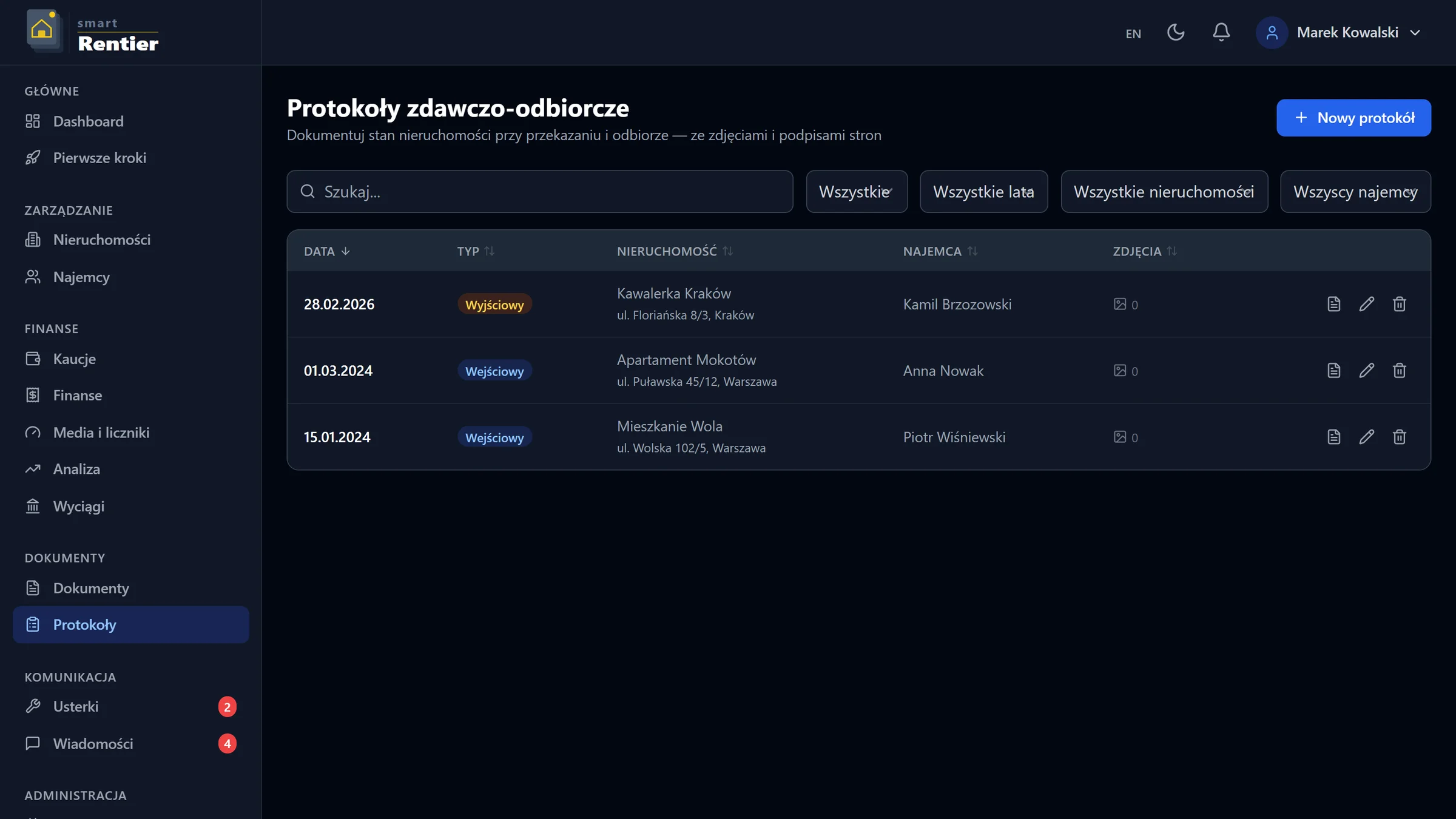
Task: Open the Wszystkie lata year filter
Action: (x=983, y=192)
